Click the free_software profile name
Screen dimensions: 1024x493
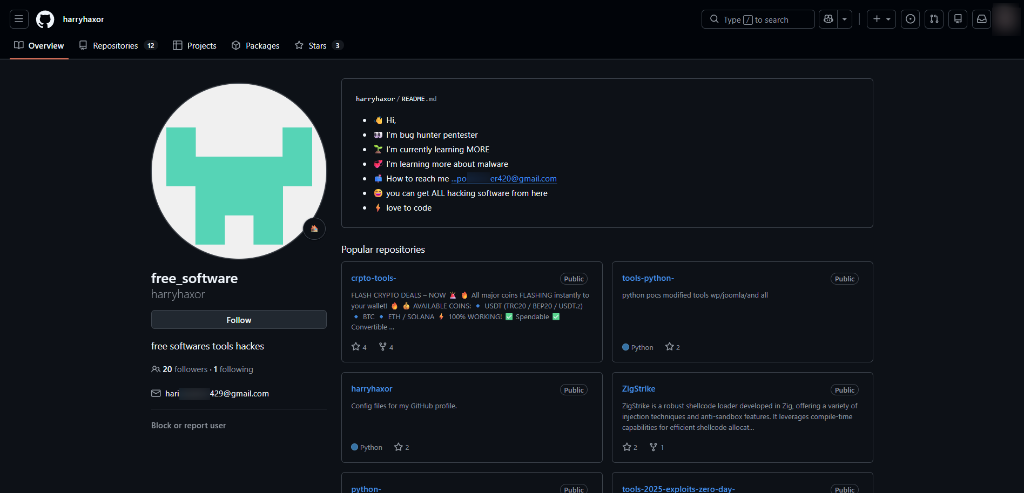pos(195,279)
